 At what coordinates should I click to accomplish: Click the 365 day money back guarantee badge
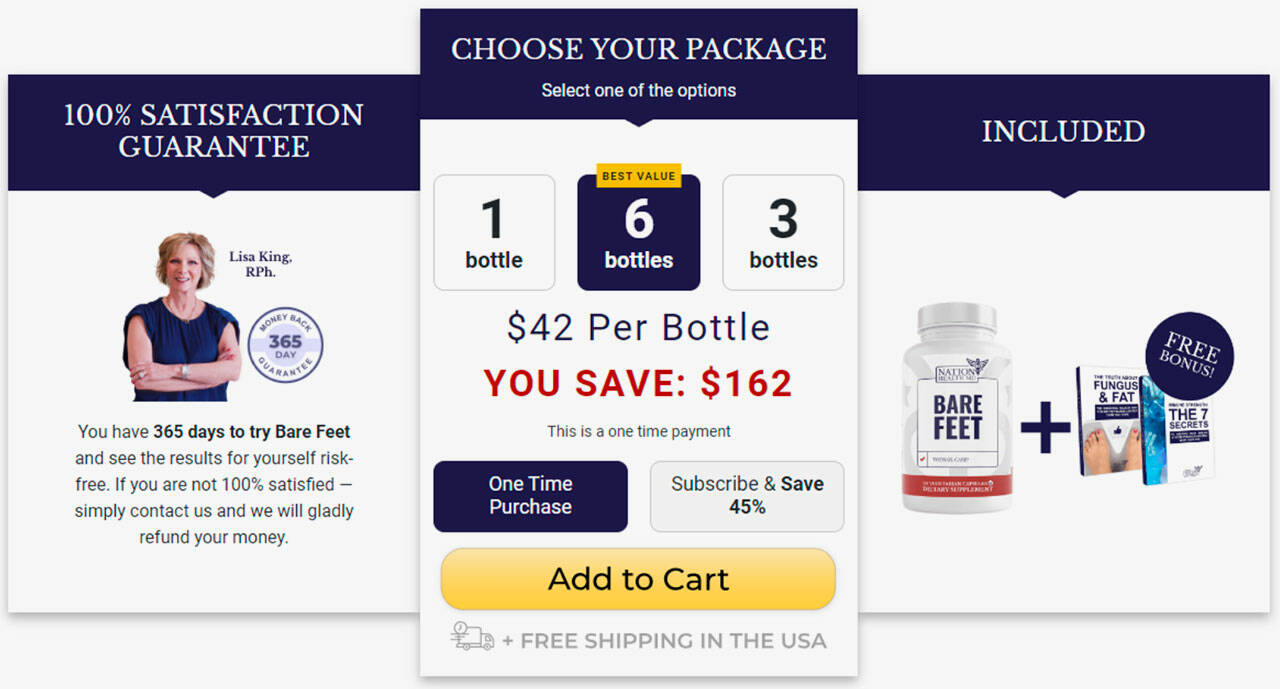pyautogui.click(x=285, y=345)
